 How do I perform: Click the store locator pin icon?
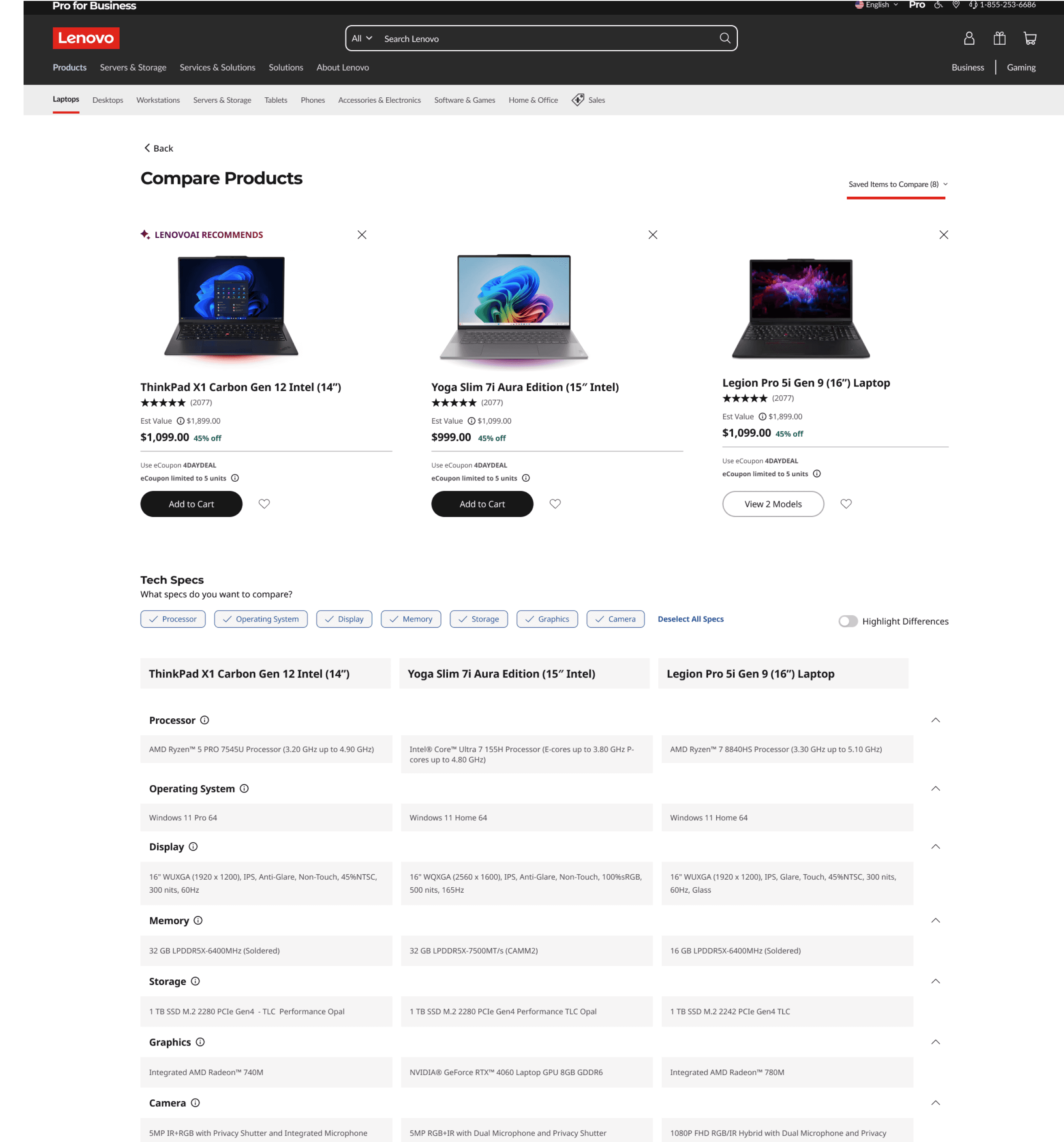pos(955,5)
